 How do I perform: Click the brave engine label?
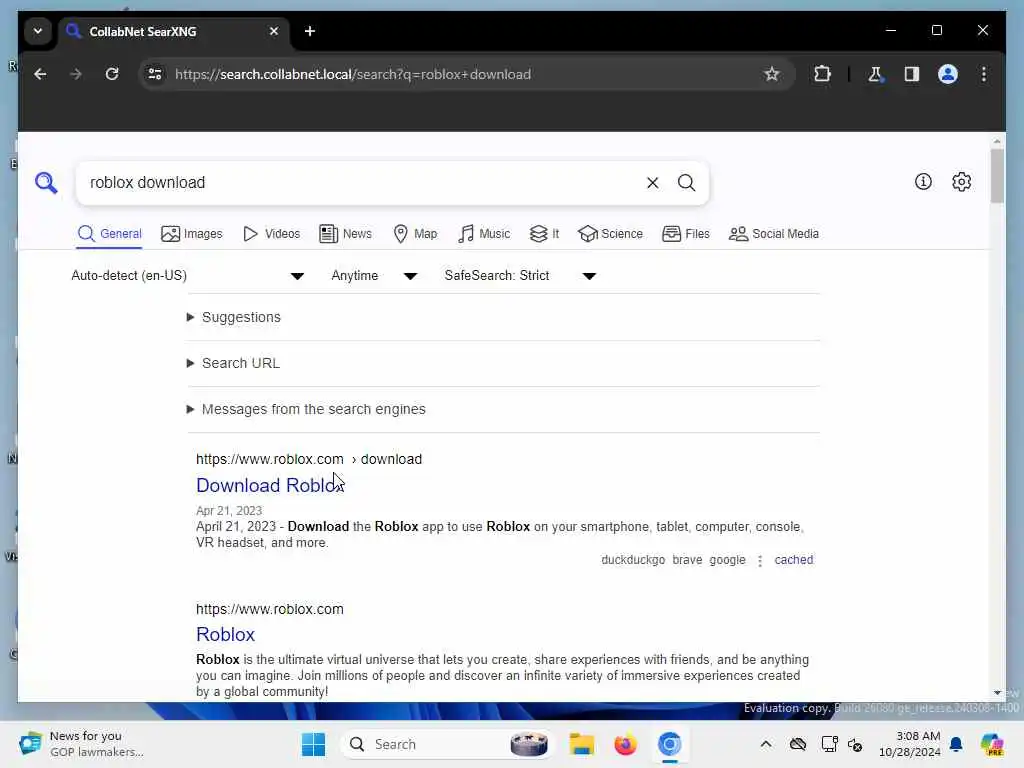point(687,560)
